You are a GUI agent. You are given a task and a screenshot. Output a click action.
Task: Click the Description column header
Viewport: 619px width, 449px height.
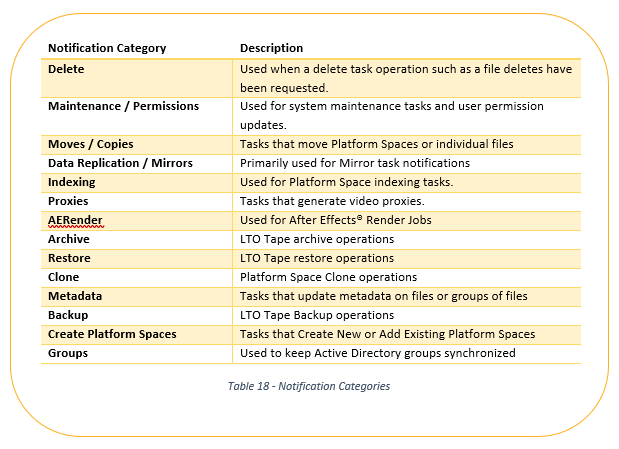point(272,48)
